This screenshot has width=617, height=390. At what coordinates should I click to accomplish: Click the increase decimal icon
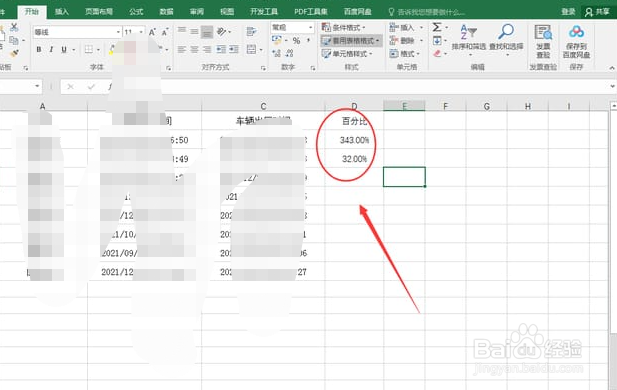277,53
